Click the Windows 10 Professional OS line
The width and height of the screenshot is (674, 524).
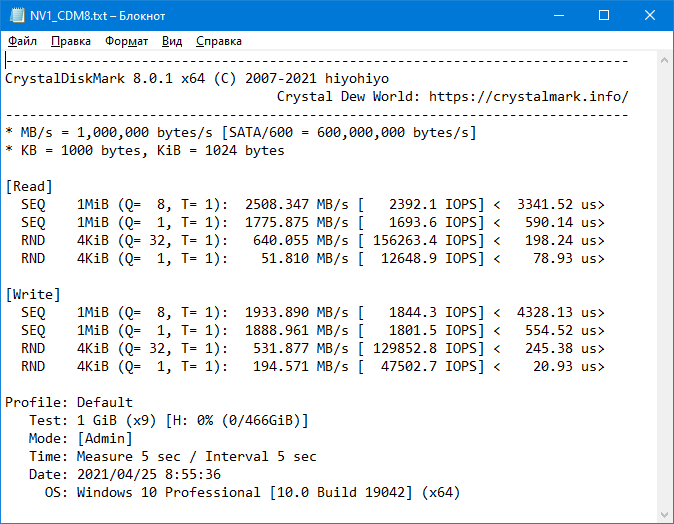pos(252,492)
